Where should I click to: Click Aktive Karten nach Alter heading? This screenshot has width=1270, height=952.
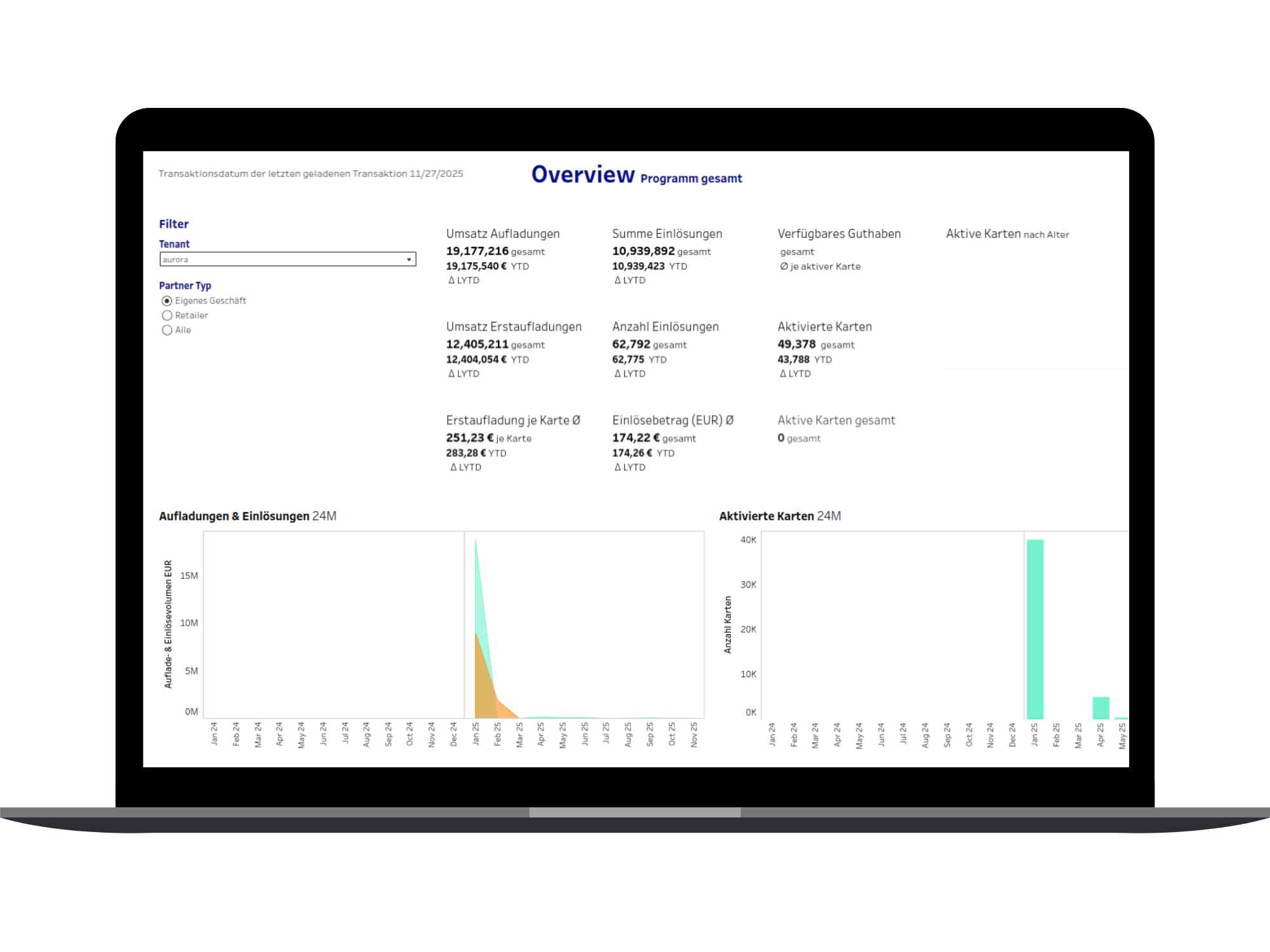[1007, 234]
